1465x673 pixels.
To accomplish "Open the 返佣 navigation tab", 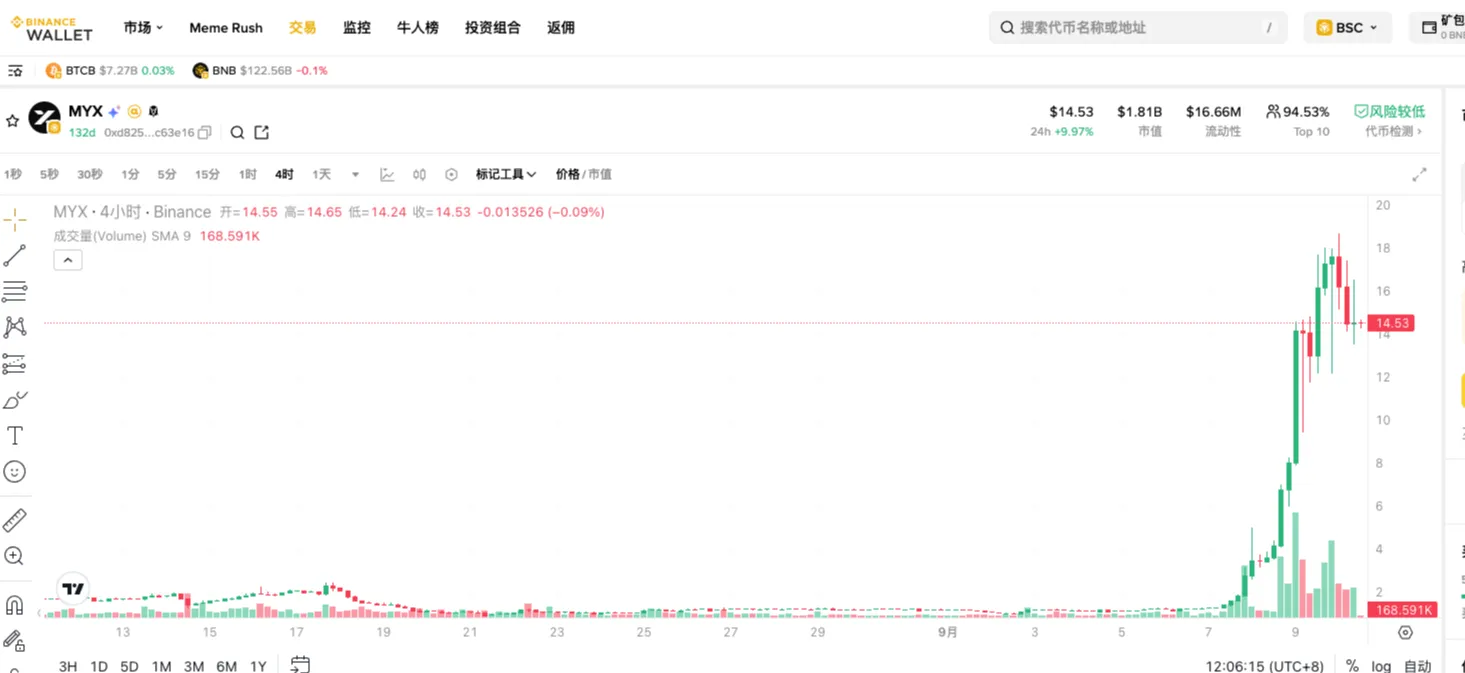I will (x=561, y=28).
